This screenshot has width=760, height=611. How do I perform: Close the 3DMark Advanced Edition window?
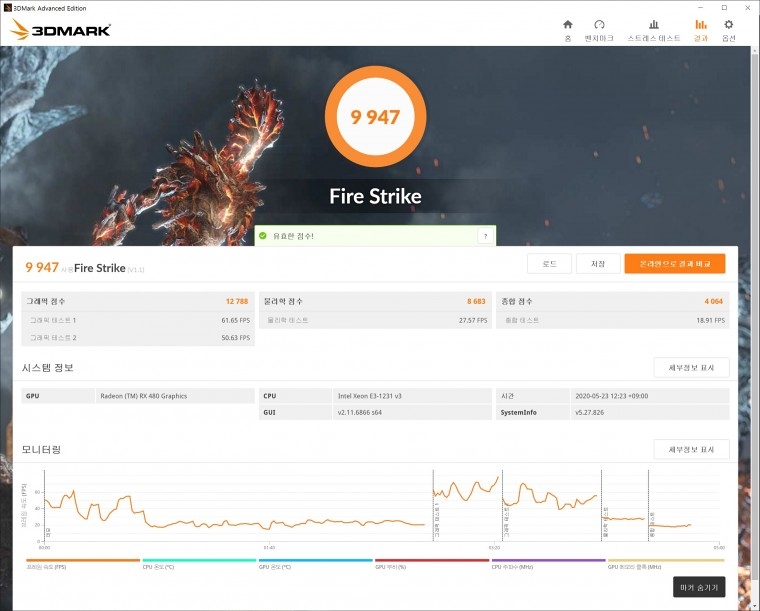747,8
